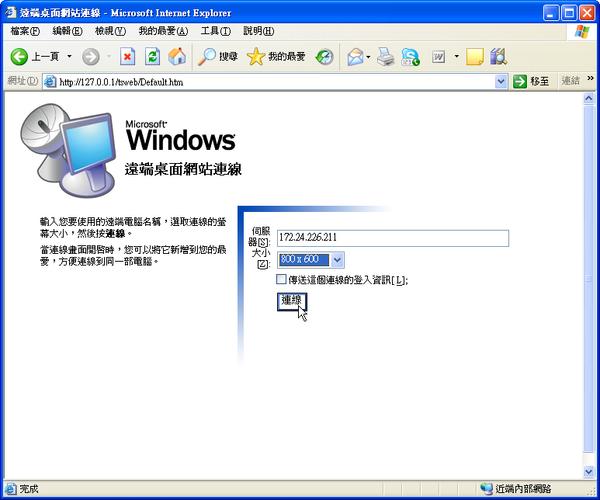Viewport: 600px width, 500px height.
Task: Click the Edit with Word icon
Action: click(x=439, y=57)
